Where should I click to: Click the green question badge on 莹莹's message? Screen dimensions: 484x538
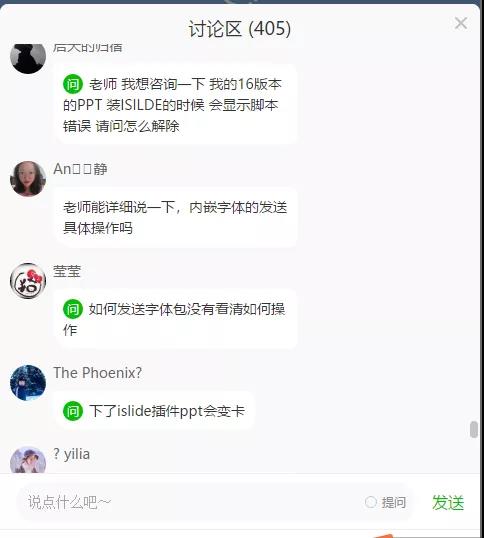pos(73,309)
